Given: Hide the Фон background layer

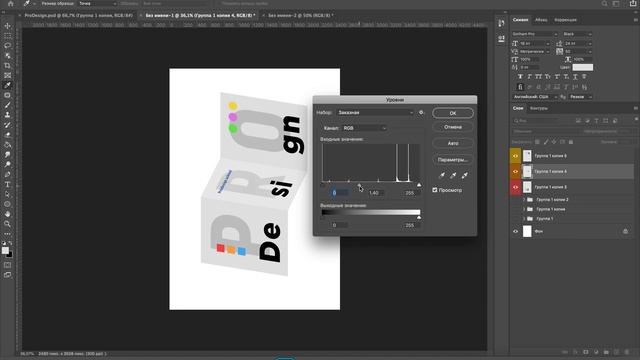Looking at the screenshot, I should point(515,231).
